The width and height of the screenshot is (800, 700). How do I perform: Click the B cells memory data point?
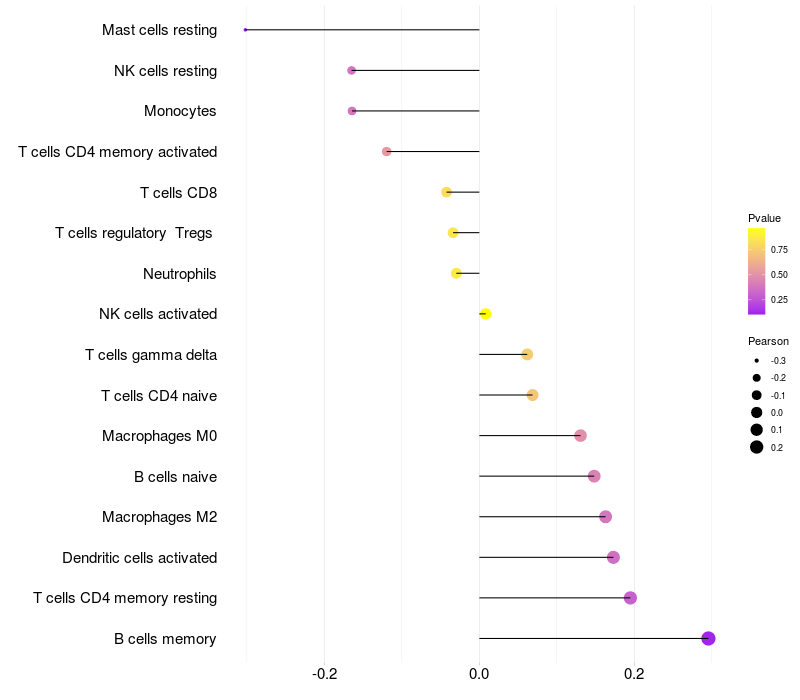[708, 638]
